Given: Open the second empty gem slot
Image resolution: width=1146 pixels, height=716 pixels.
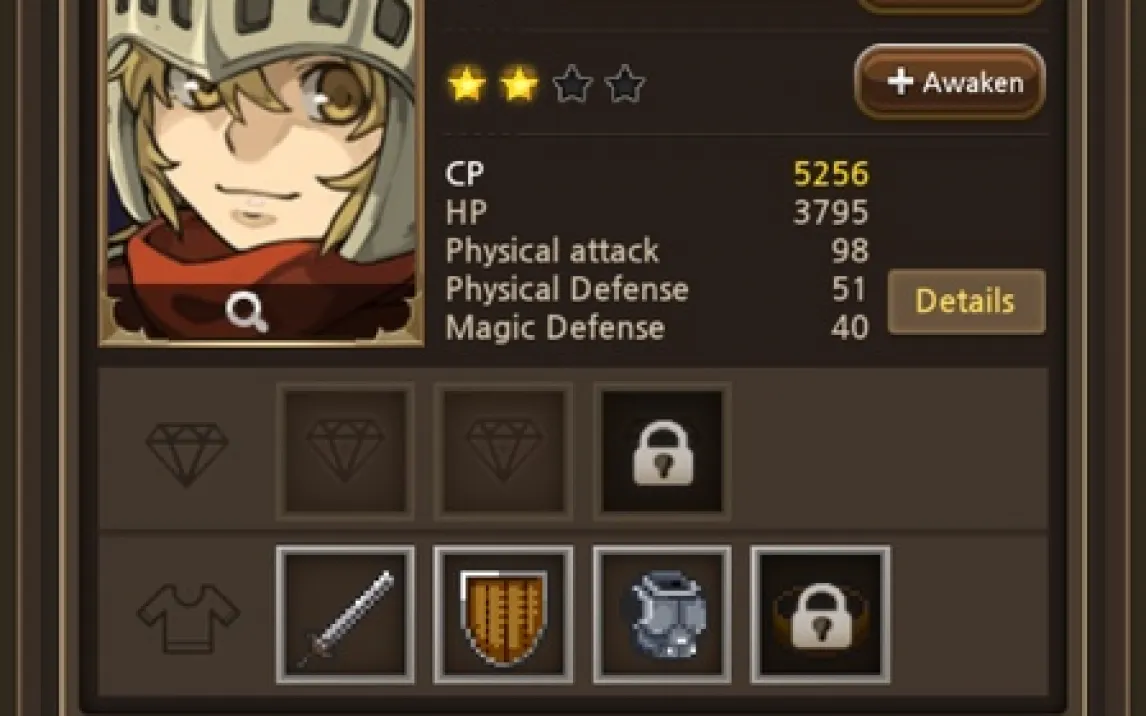Looking at the screenshot, I should pos(504,452).
